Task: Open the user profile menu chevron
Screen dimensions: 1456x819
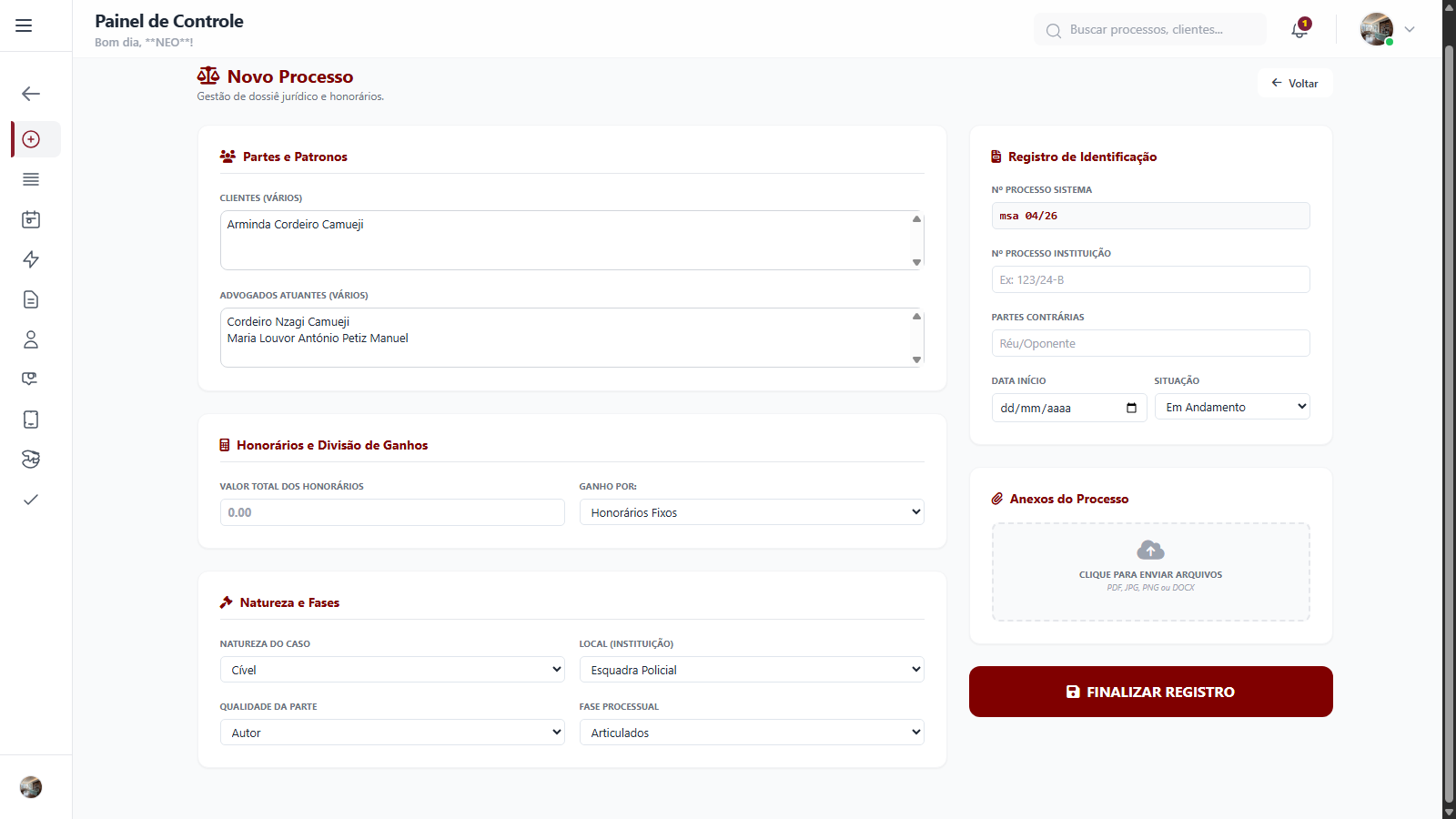Action: [1410, 29]
